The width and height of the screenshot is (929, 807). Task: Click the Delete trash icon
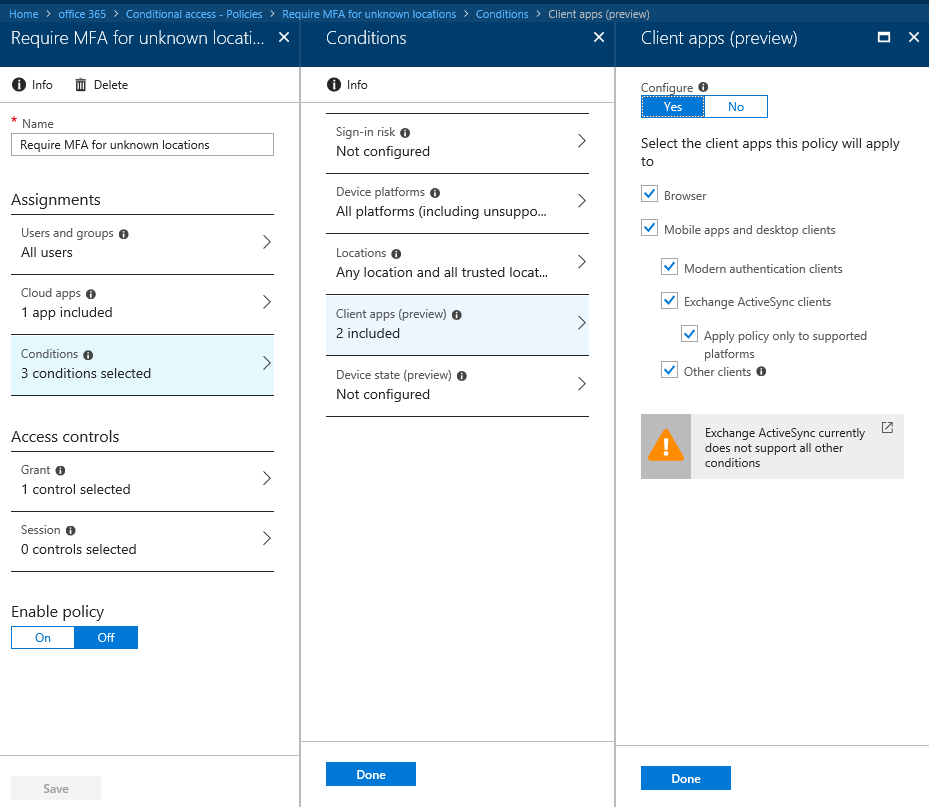pyautogui.click(x=81, y=85)
